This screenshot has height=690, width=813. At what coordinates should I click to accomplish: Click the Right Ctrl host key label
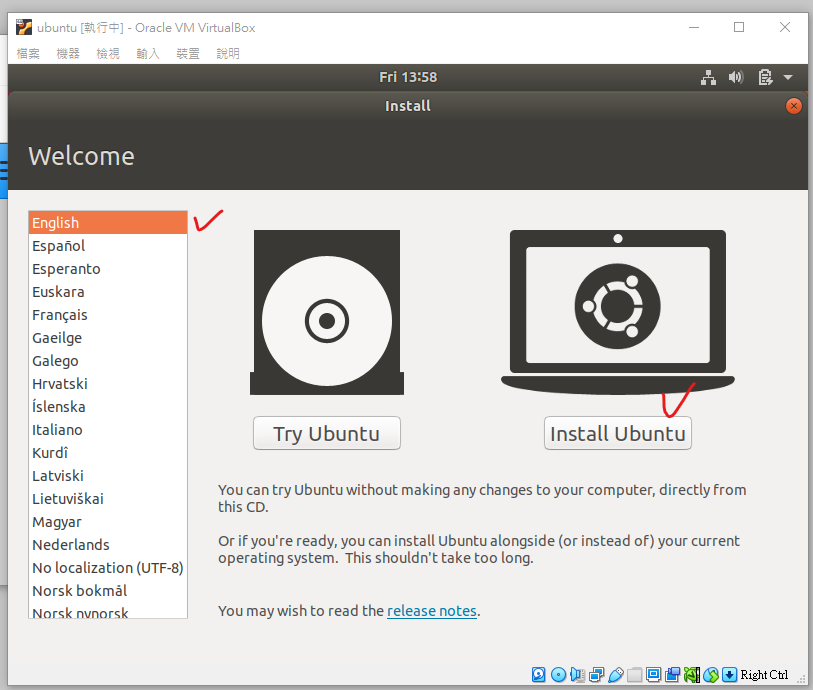click(764, 674)
